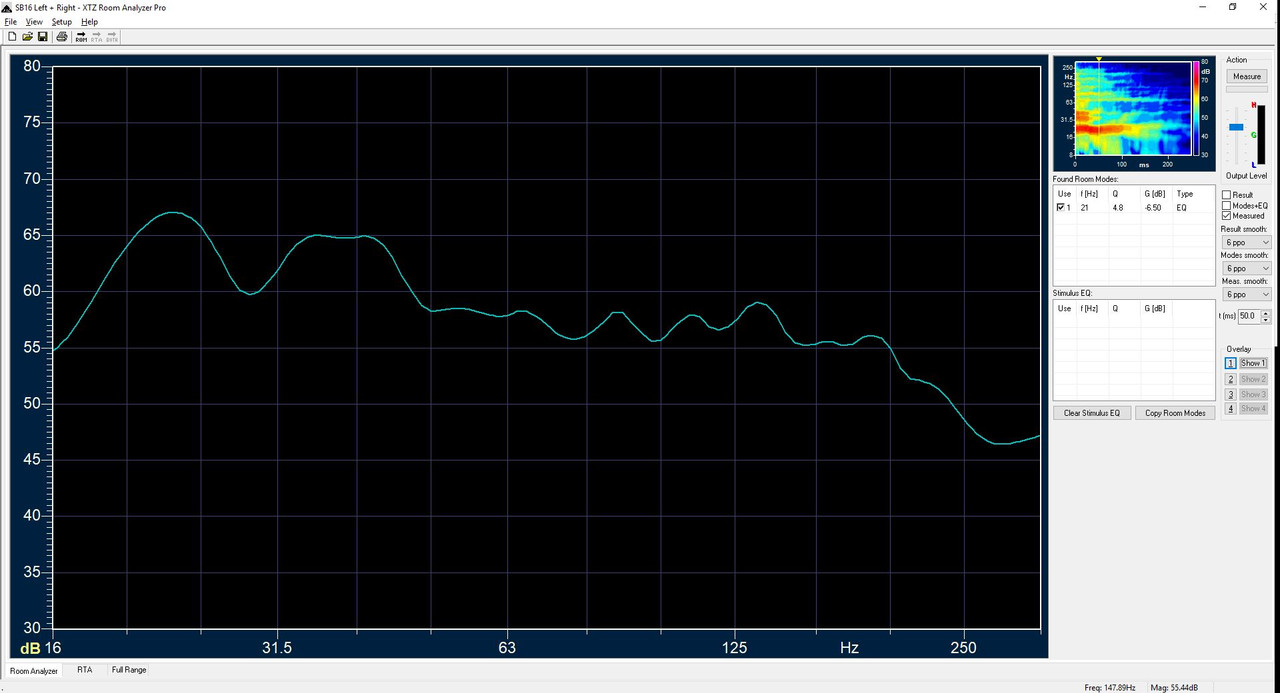
Task: Click the output level meter bar
Action: [1260, 133]
